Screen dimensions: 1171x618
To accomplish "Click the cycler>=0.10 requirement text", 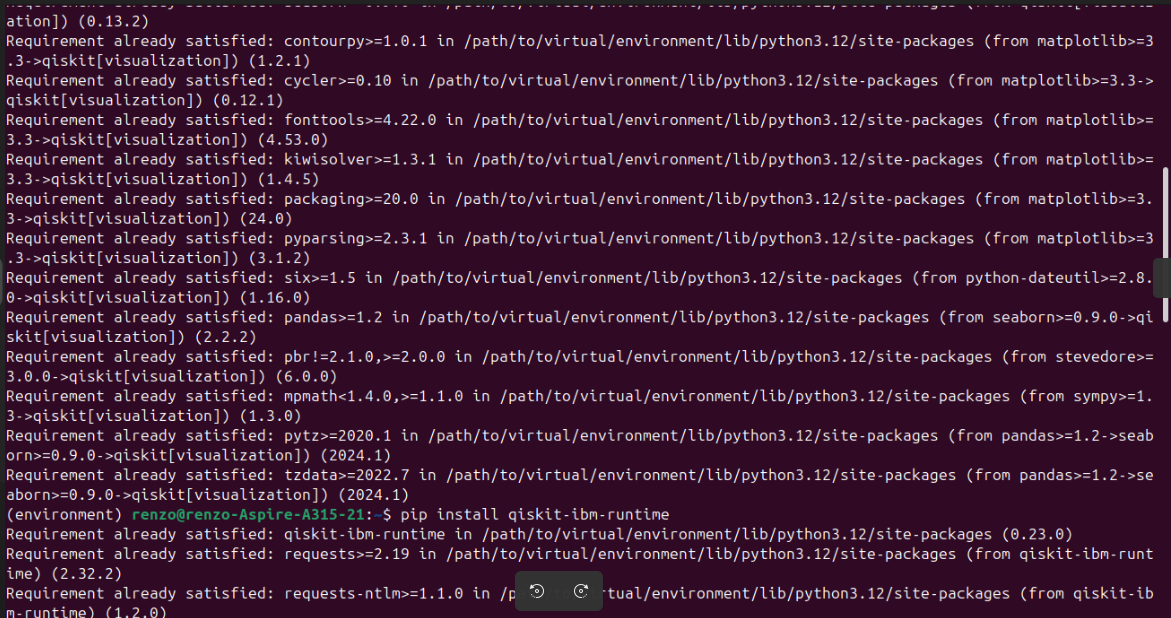I will (338, 81).
